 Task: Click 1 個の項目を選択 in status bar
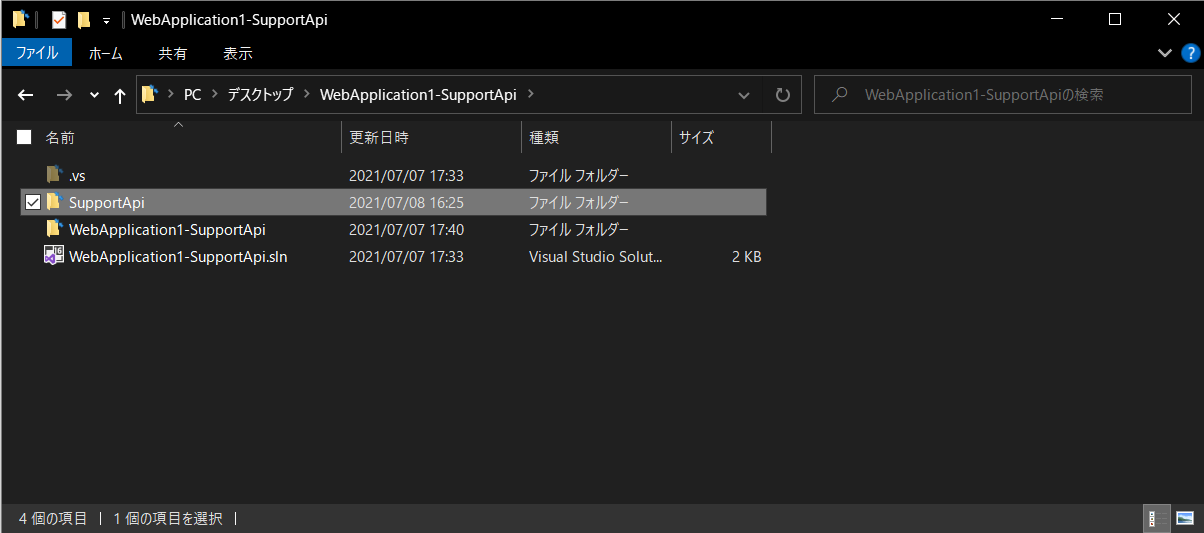[168, 518]
